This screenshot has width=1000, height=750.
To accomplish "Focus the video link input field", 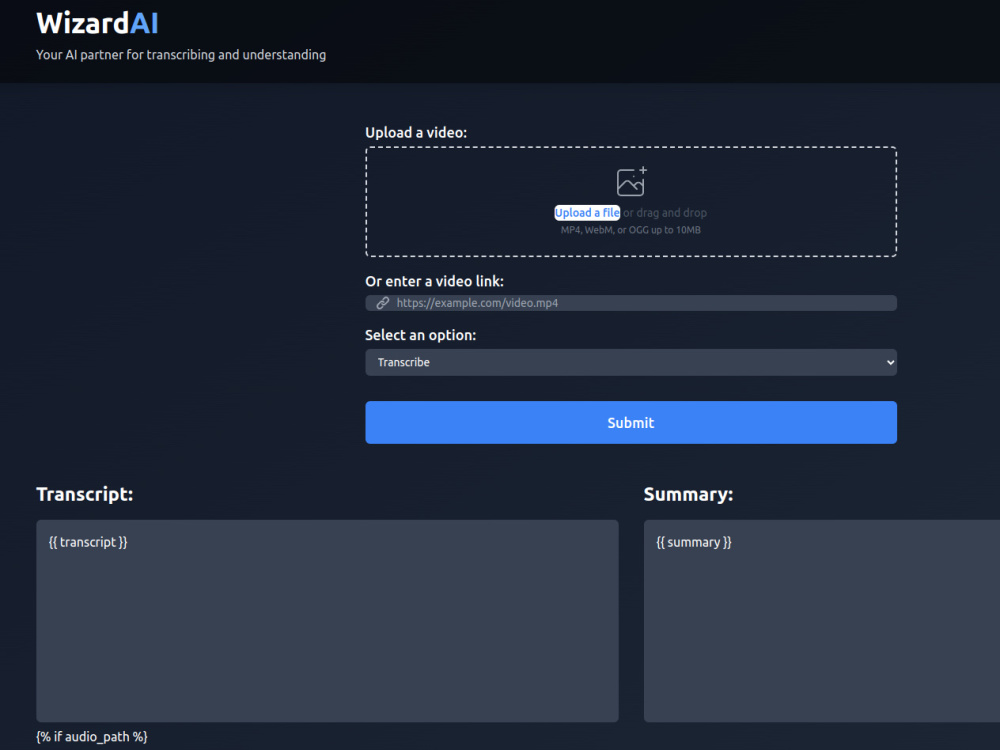I will point(631,303).
